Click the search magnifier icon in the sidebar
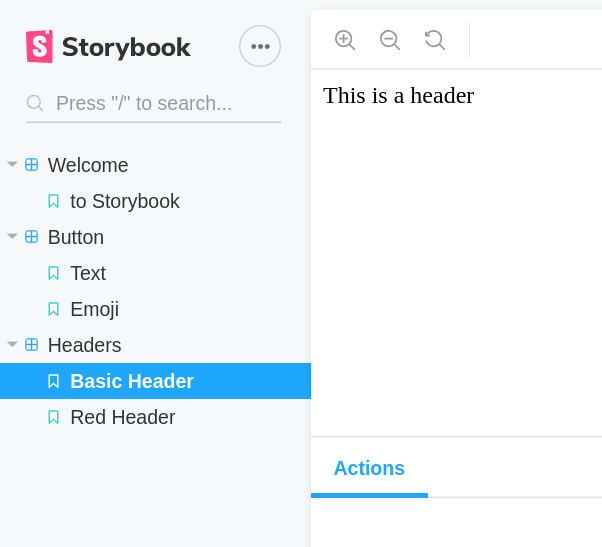The height and width of the screenshot is (547, 602). point(35,103)
